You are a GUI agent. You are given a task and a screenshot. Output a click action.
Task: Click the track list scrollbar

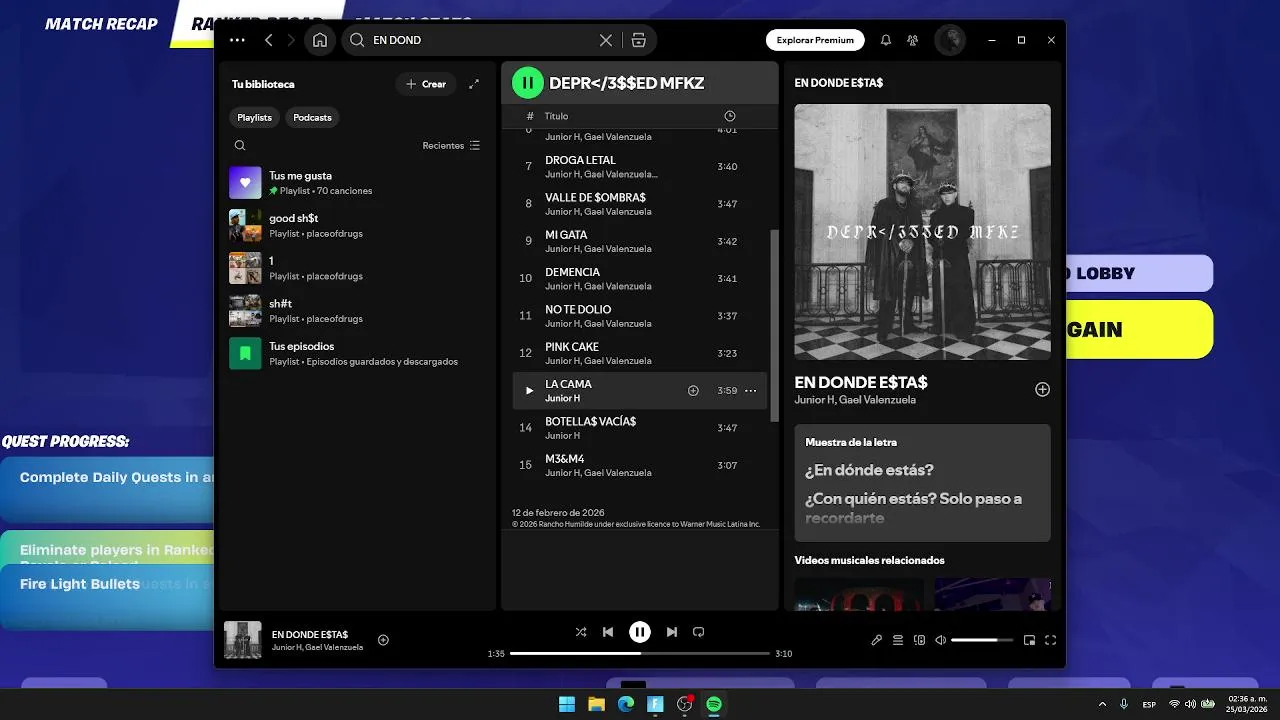click(774, 325)
